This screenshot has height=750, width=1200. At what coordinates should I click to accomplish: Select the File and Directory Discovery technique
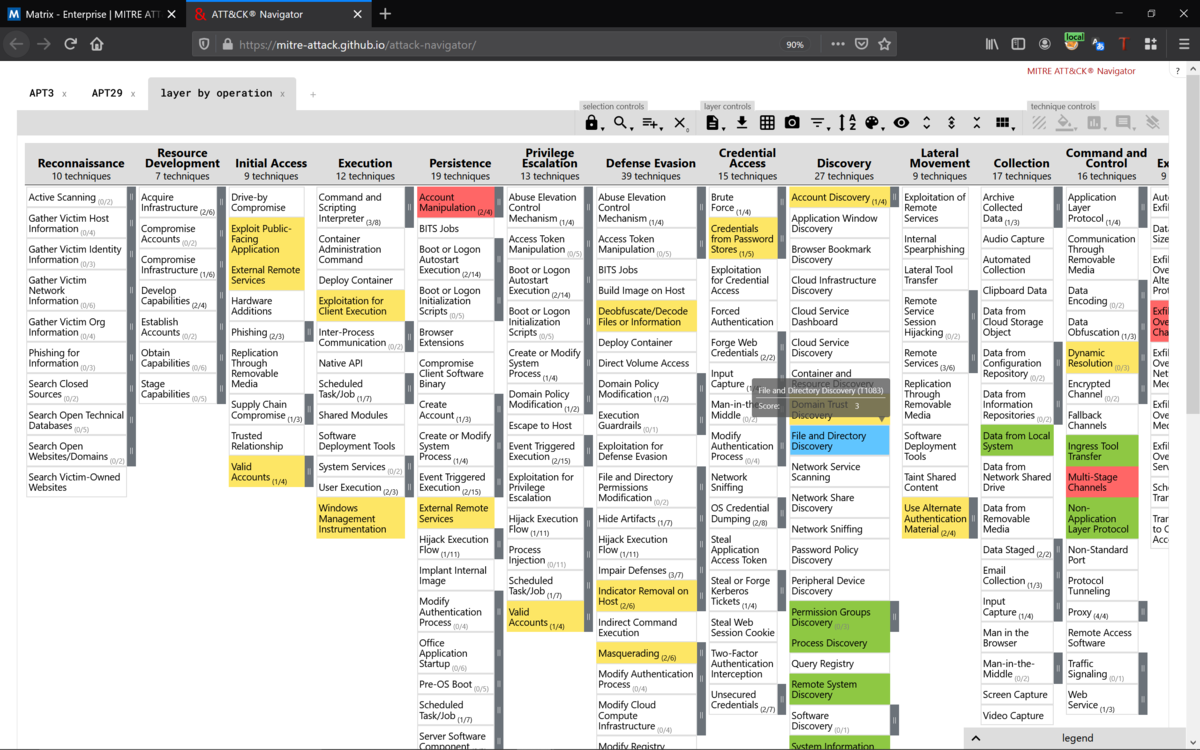click(838, 440)
